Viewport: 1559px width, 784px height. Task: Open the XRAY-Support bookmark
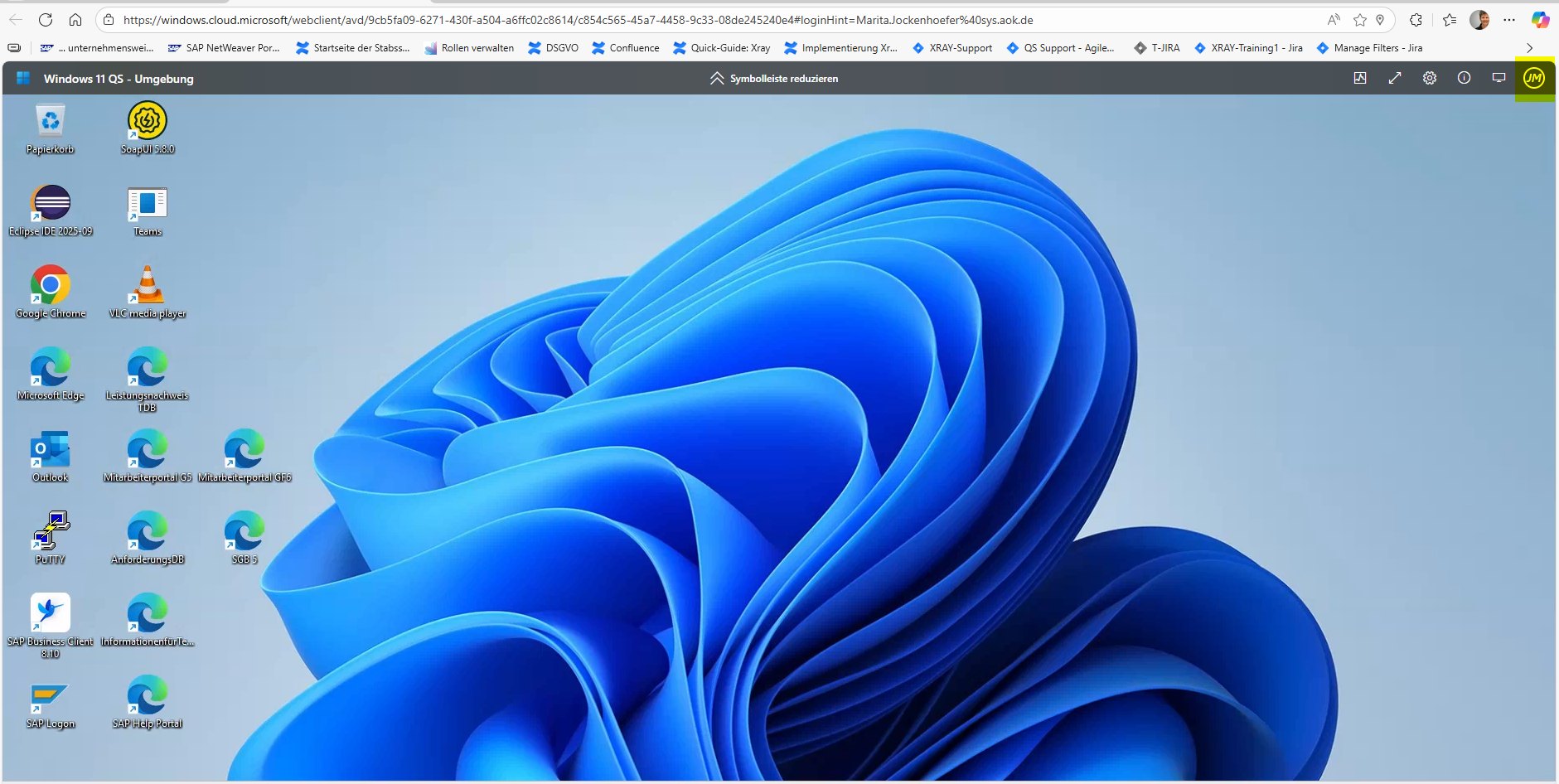952,48
